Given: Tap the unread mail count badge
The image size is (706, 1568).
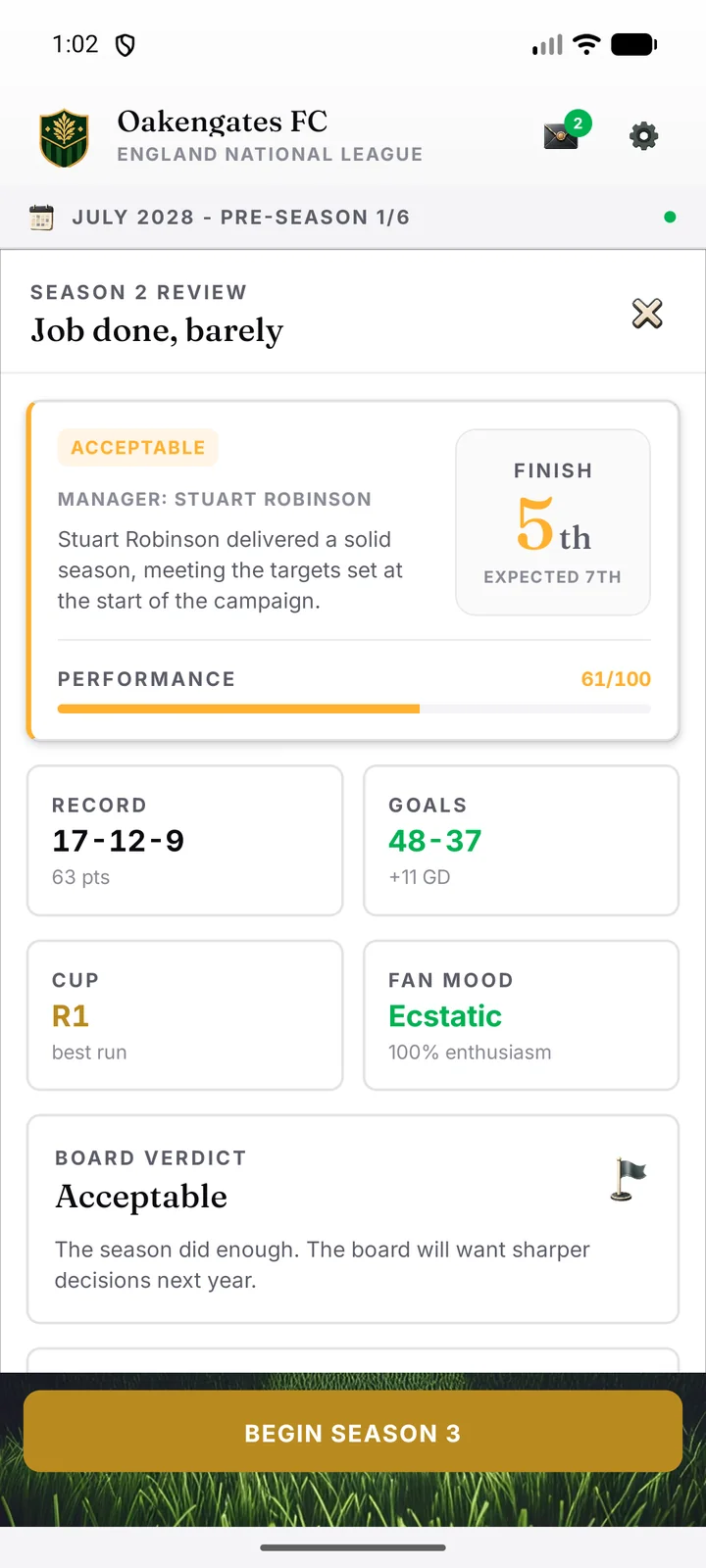Looking at the screenshot, I should [578, 123].
